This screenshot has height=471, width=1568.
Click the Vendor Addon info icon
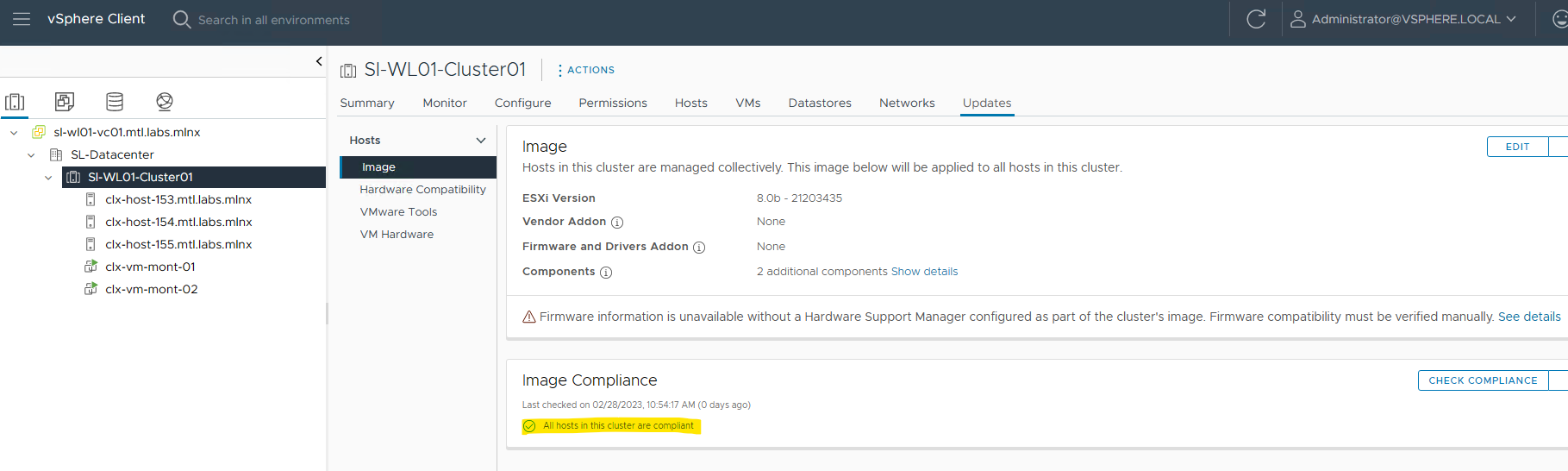tap(617, 223)
